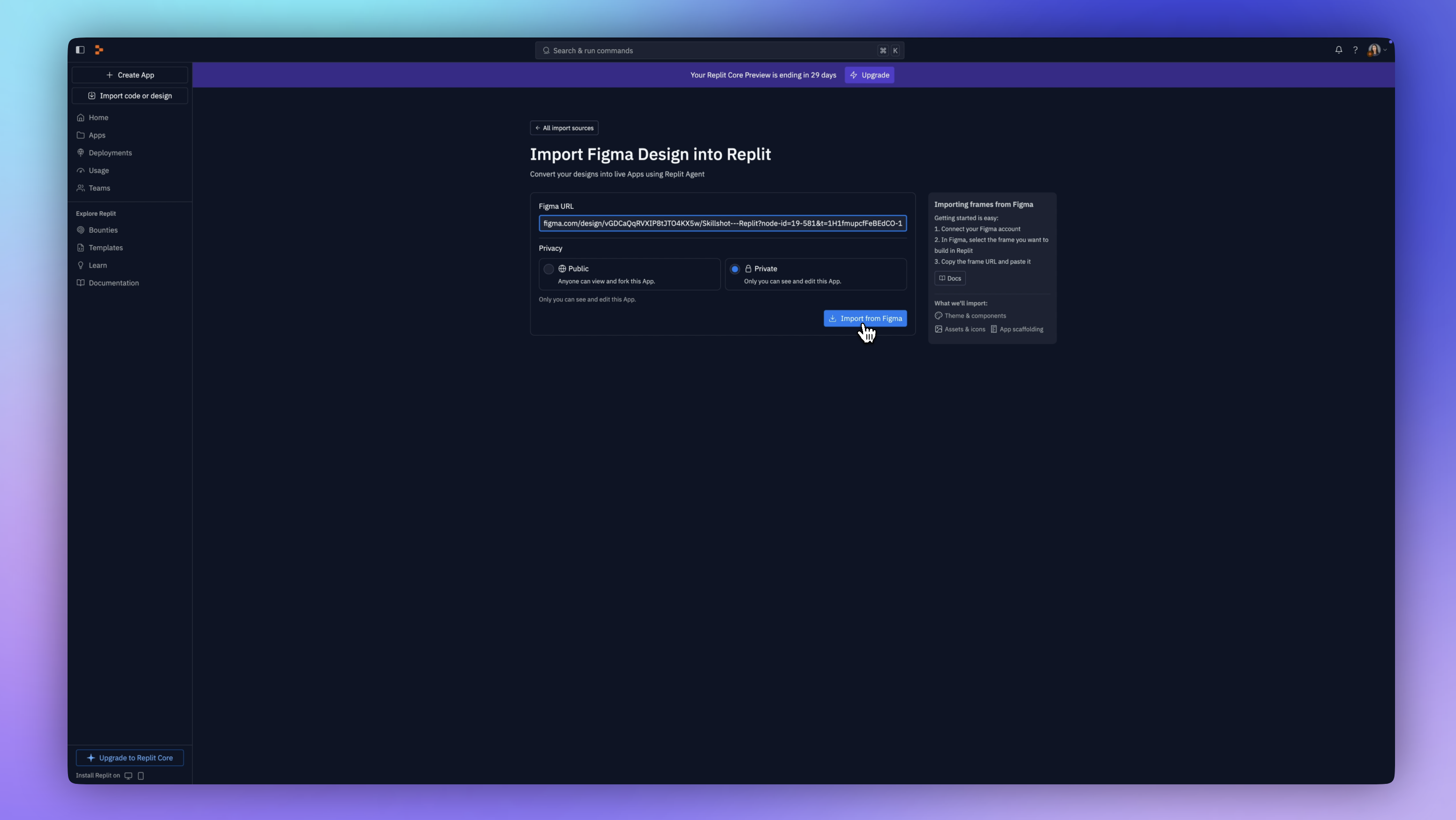The image size is (1456, 820).
Task: Toggle the sidebar panel icon
Action: (80, 50)
